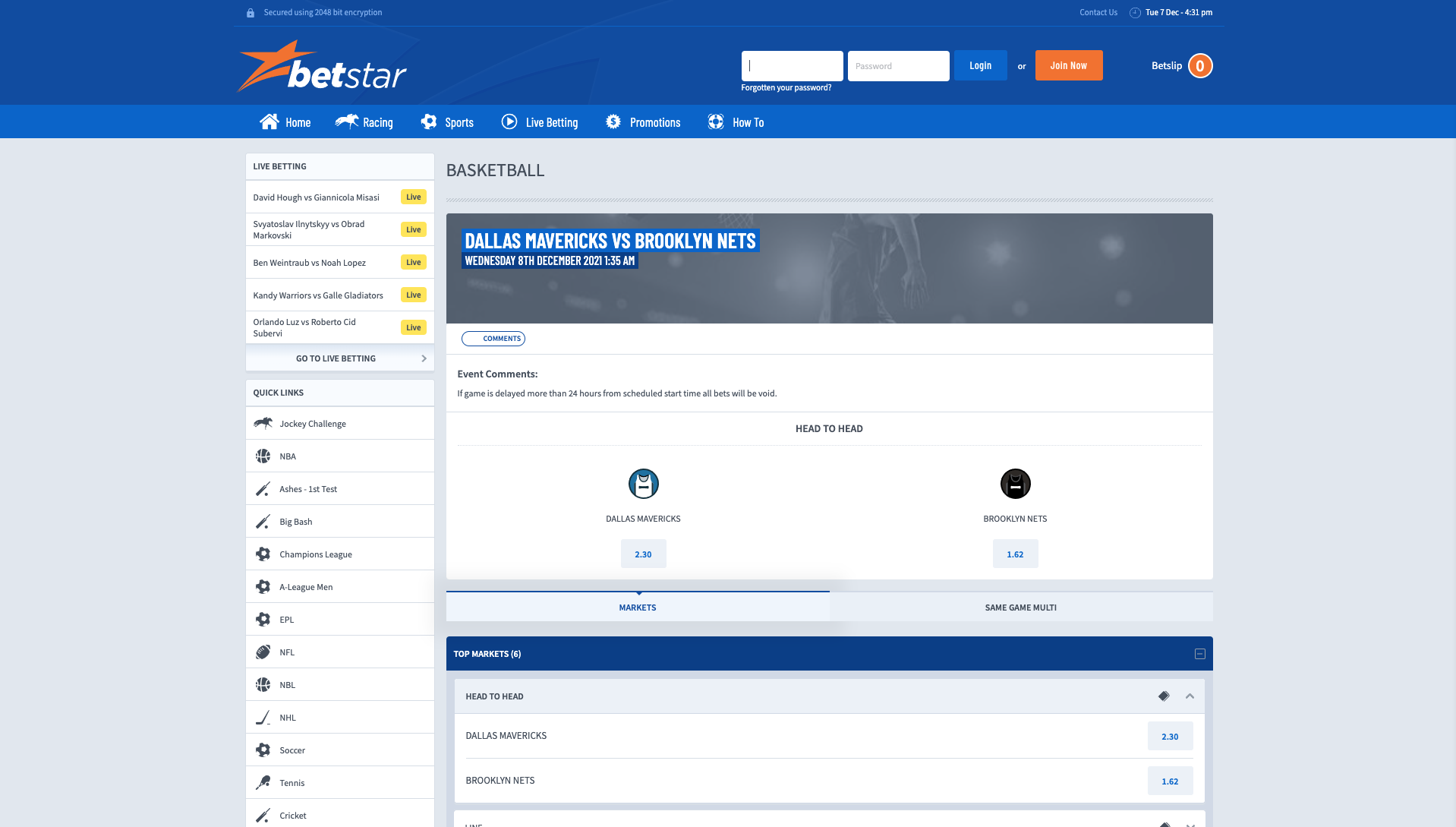Click the Big Bash cricket bat icon
The height and width of the screenshot is (827, 1456).
263,521
